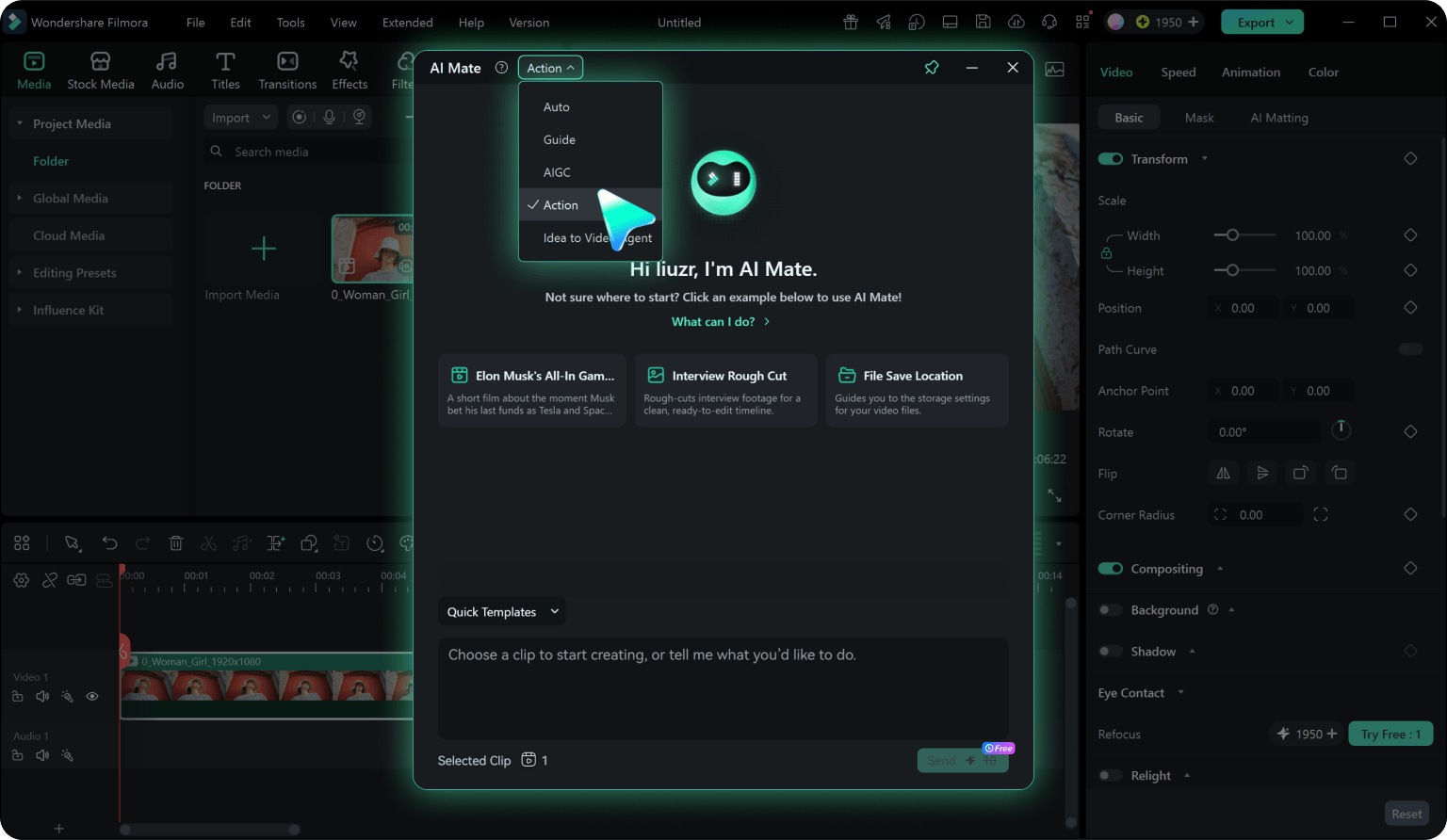This screenshot has height=840, width=1447.
Task: Enable the Background toggle
Action: tap(1111, 610)
